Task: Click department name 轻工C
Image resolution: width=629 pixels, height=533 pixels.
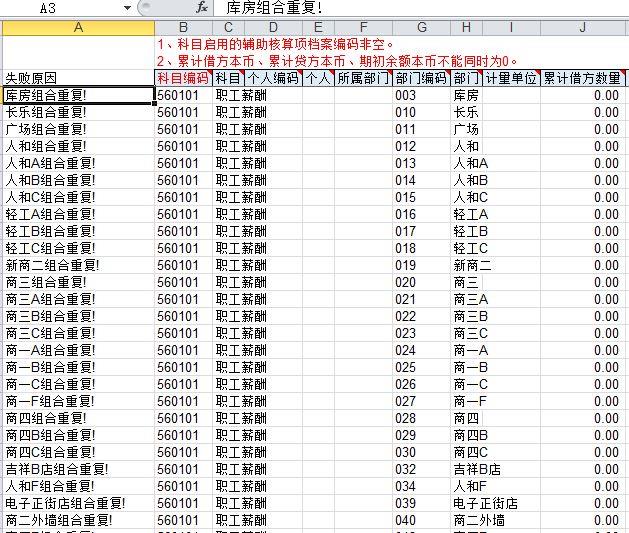Action: [x=471, y=248]
